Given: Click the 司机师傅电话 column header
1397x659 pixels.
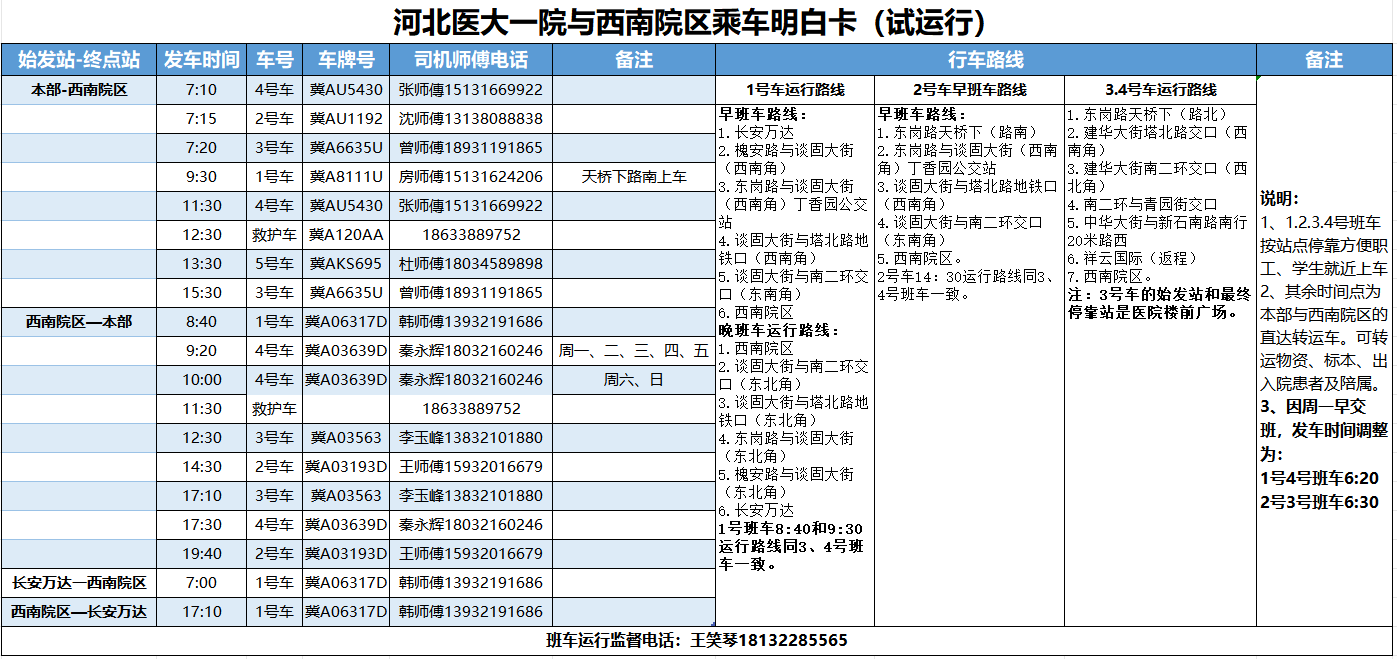Looking at the screenshot, I should pos(470,60).
